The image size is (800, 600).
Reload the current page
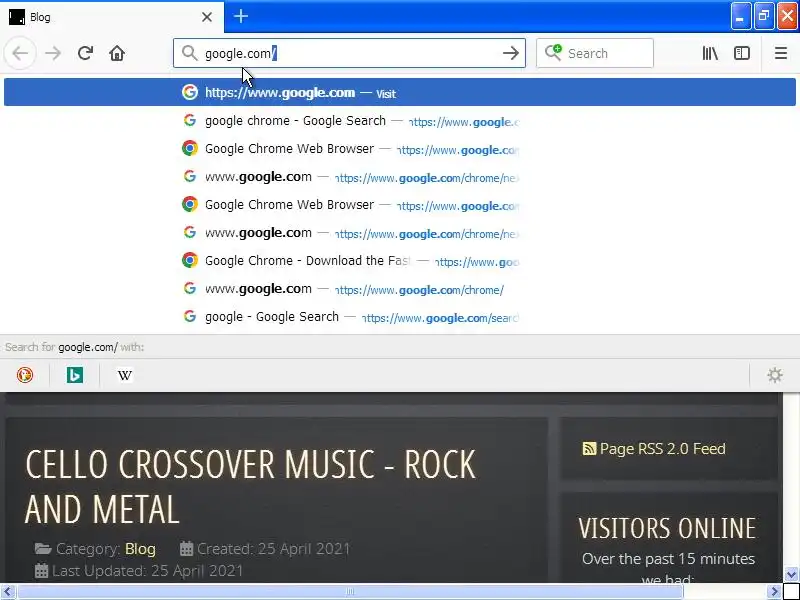point(85,53)
